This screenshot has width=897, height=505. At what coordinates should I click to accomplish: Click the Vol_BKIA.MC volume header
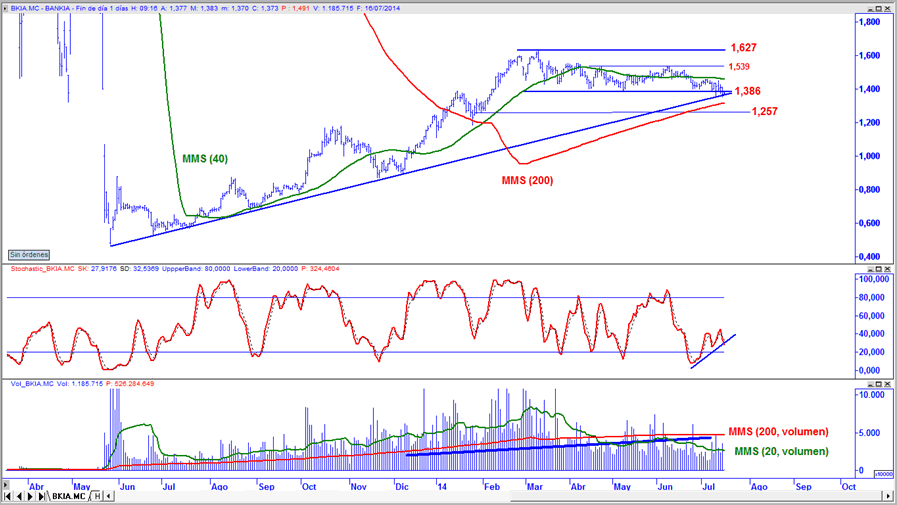pyautogui.click(x=32, y=383)
